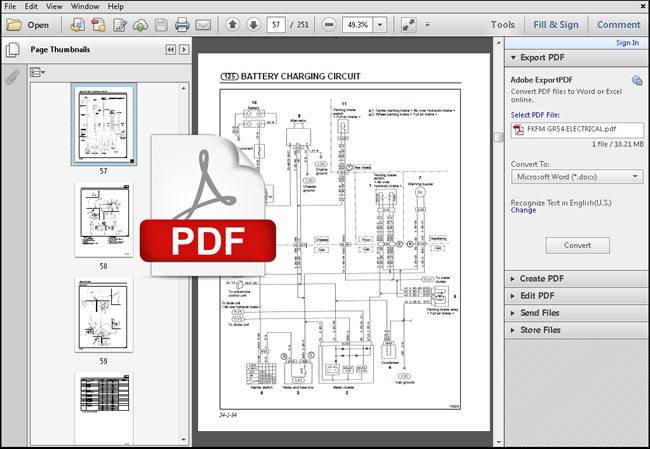Image resolution: width=650 pixels, height=449 pixels.
Task: Open the View menu
Action: coord(54,6)
